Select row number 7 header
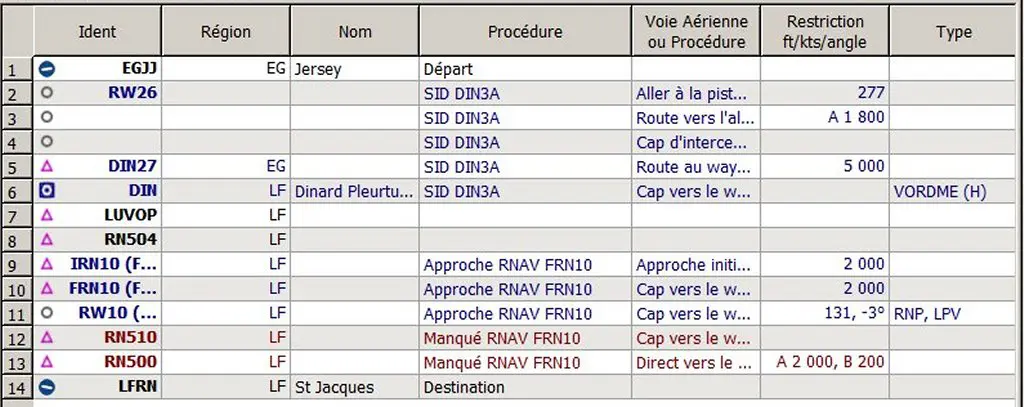 point(16,216)
